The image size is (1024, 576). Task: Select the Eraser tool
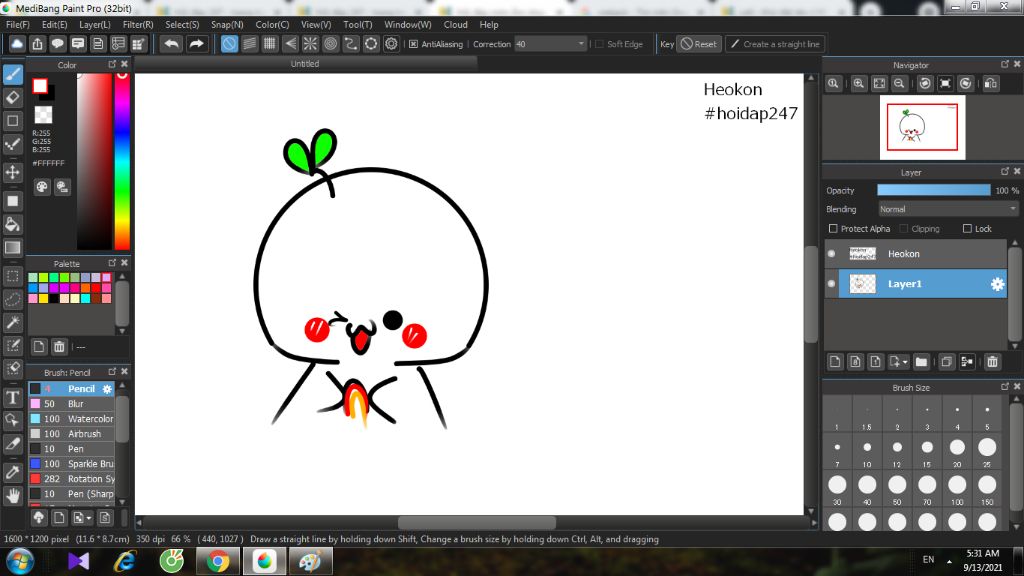(x=12, y=98)
